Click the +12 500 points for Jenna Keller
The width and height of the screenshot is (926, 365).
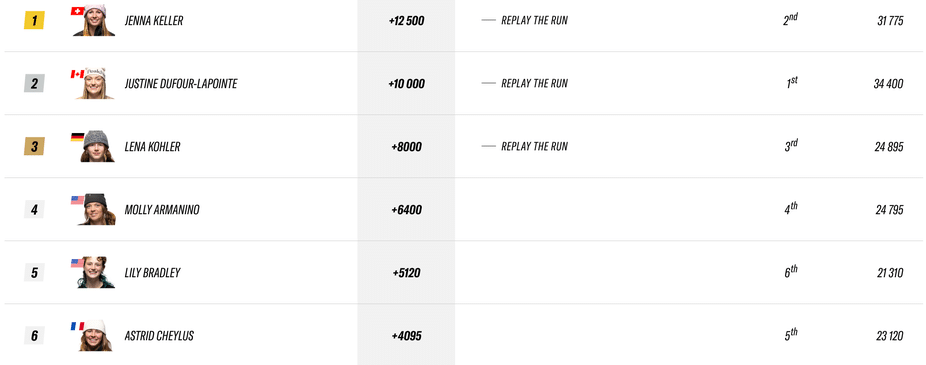tap(406, 21)
